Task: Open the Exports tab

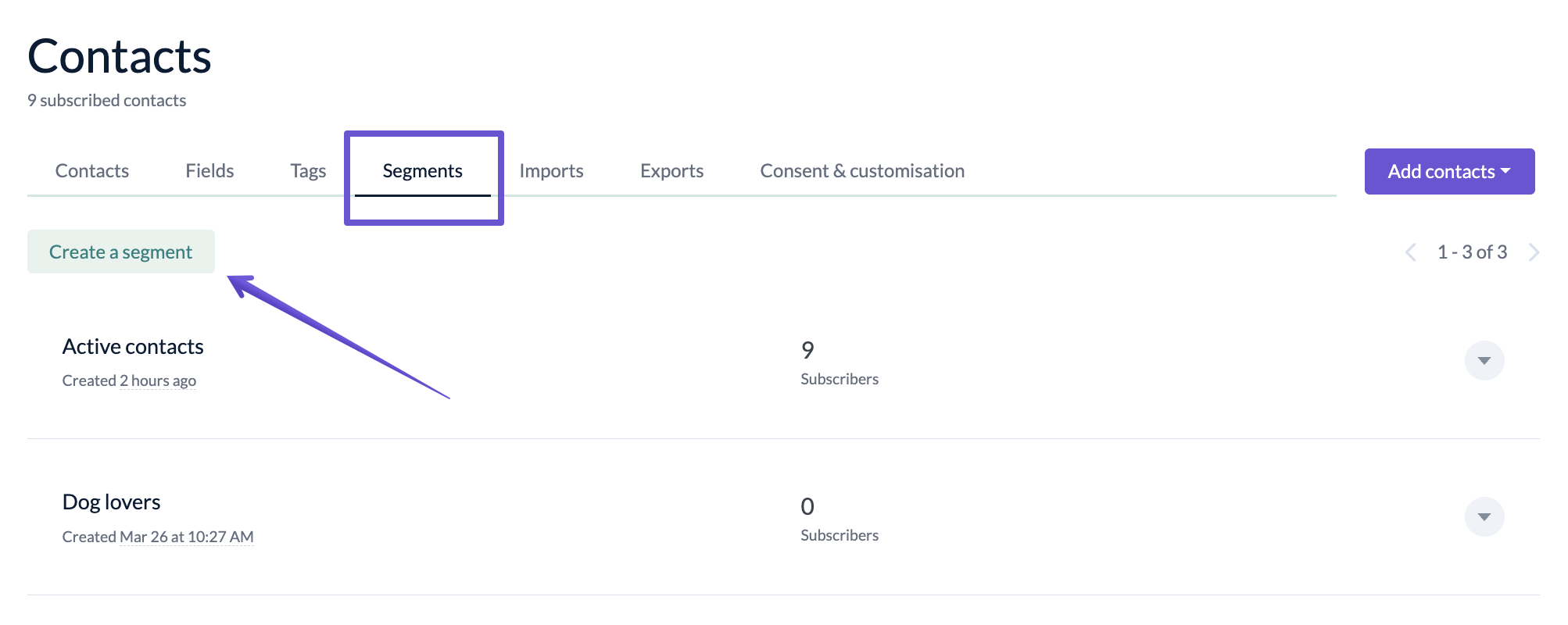Action: (671, 171)
